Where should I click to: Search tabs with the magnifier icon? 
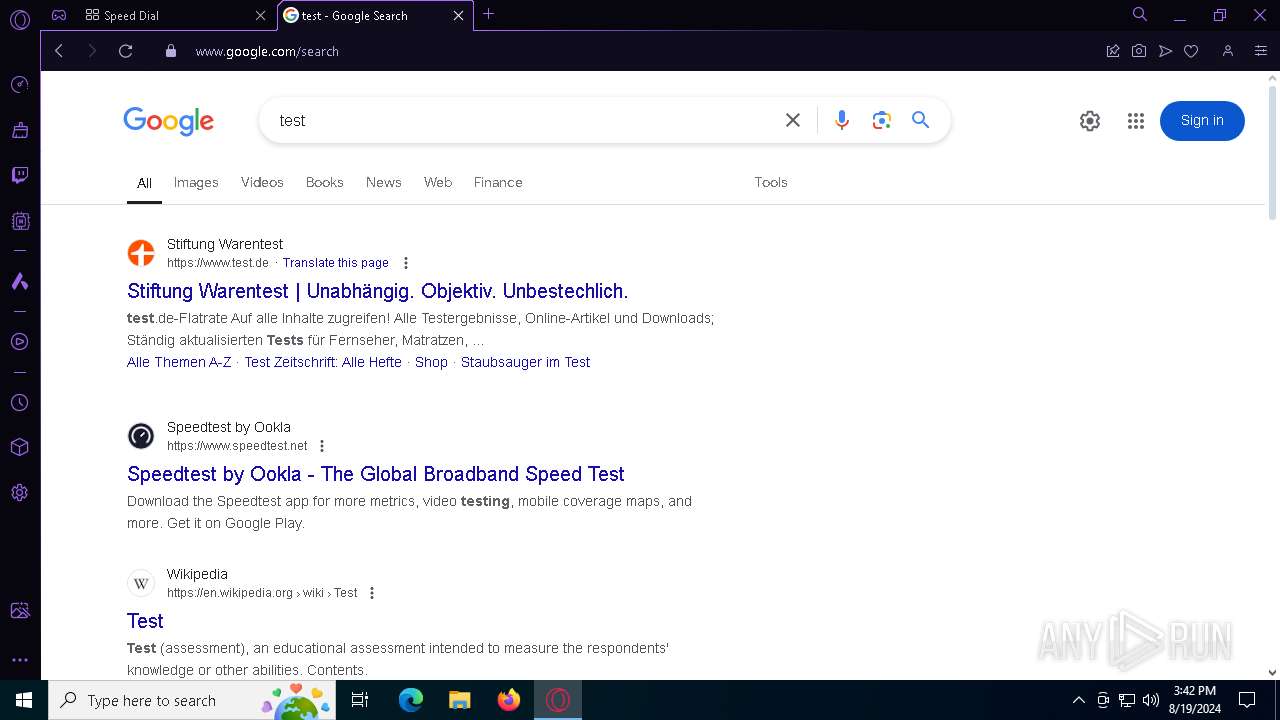click(x=1140, y=15)
